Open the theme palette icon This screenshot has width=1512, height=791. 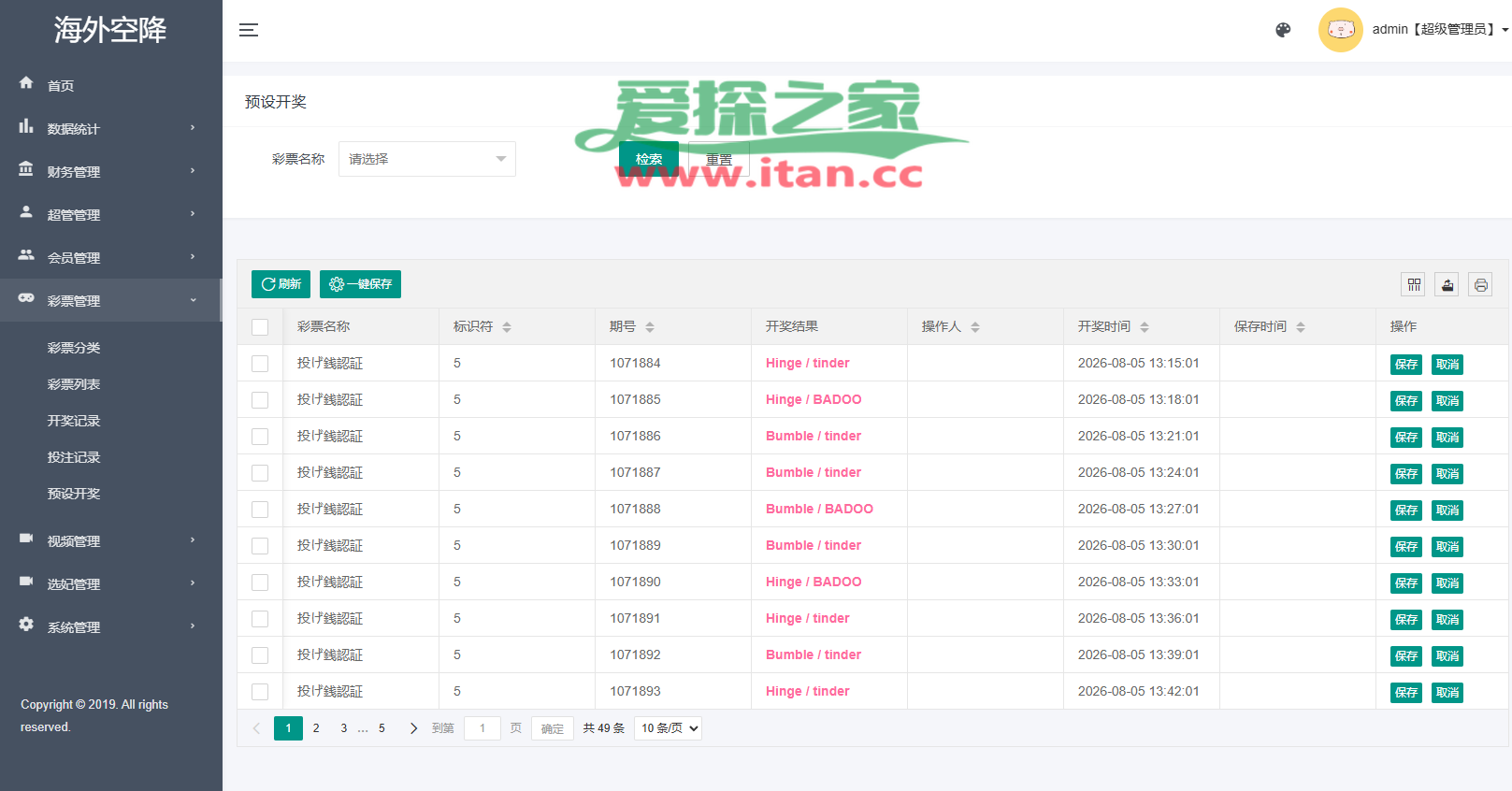pyautogui.click(x=1283, y=30)
